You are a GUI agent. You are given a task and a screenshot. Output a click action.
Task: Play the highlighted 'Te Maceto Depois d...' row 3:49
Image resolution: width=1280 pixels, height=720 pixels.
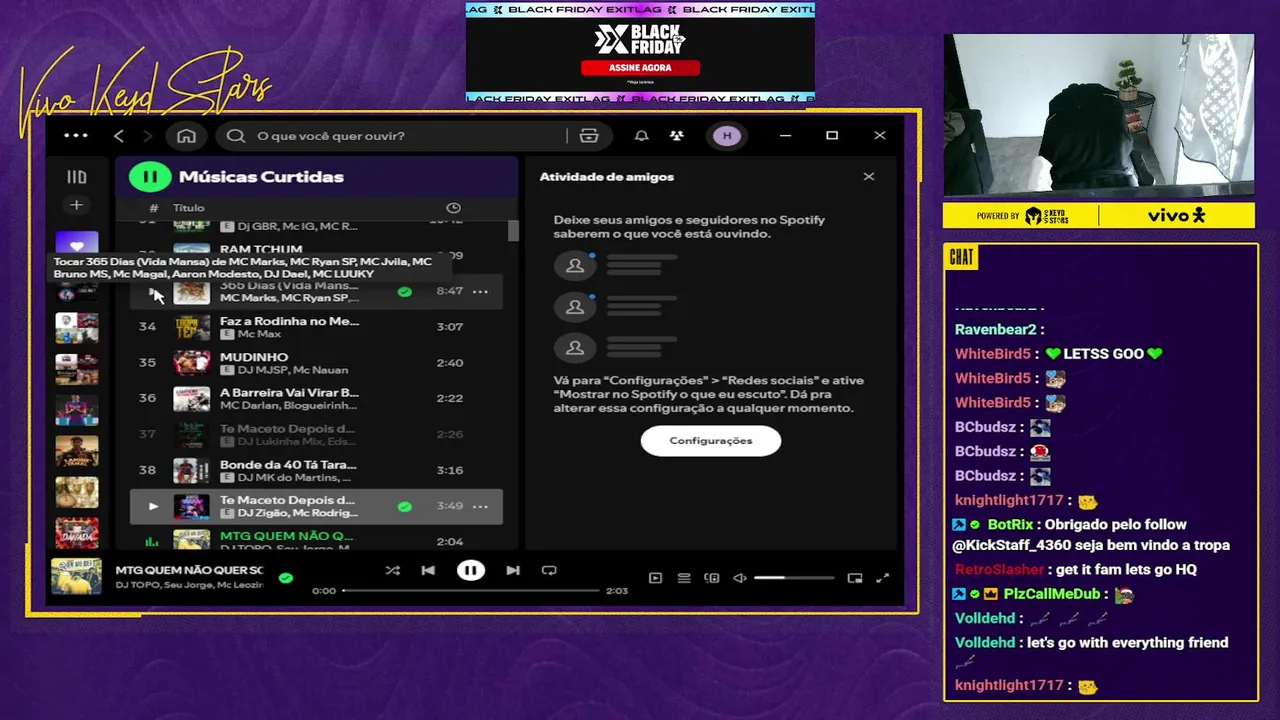(x=153, y=506)
